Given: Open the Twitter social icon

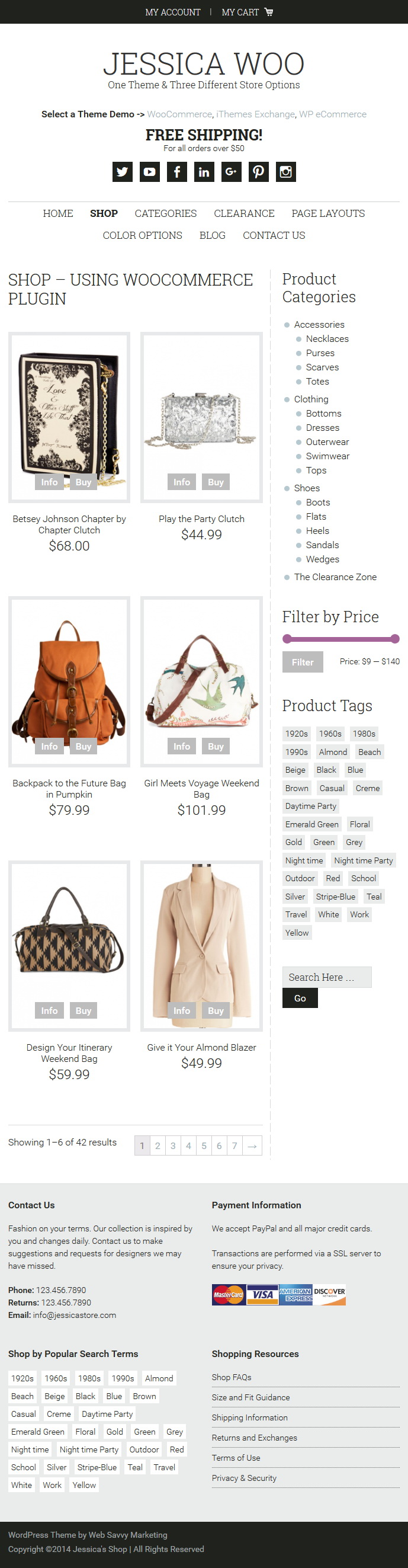Looking at the screenshot, I should [122, 172].
